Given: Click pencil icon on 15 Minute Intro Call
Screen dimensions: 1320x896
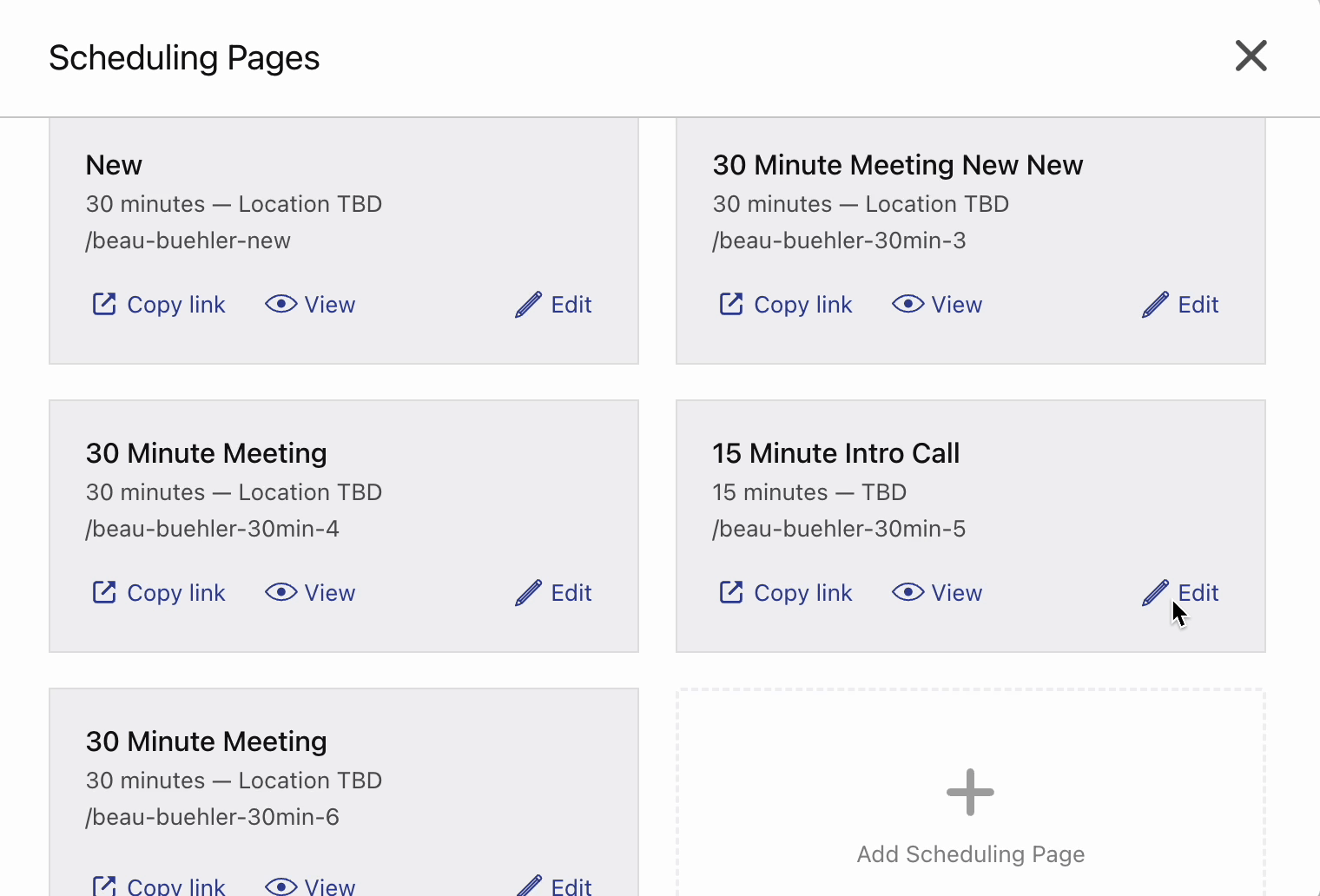Looking at the screenshot, I should click(1155, 592).
